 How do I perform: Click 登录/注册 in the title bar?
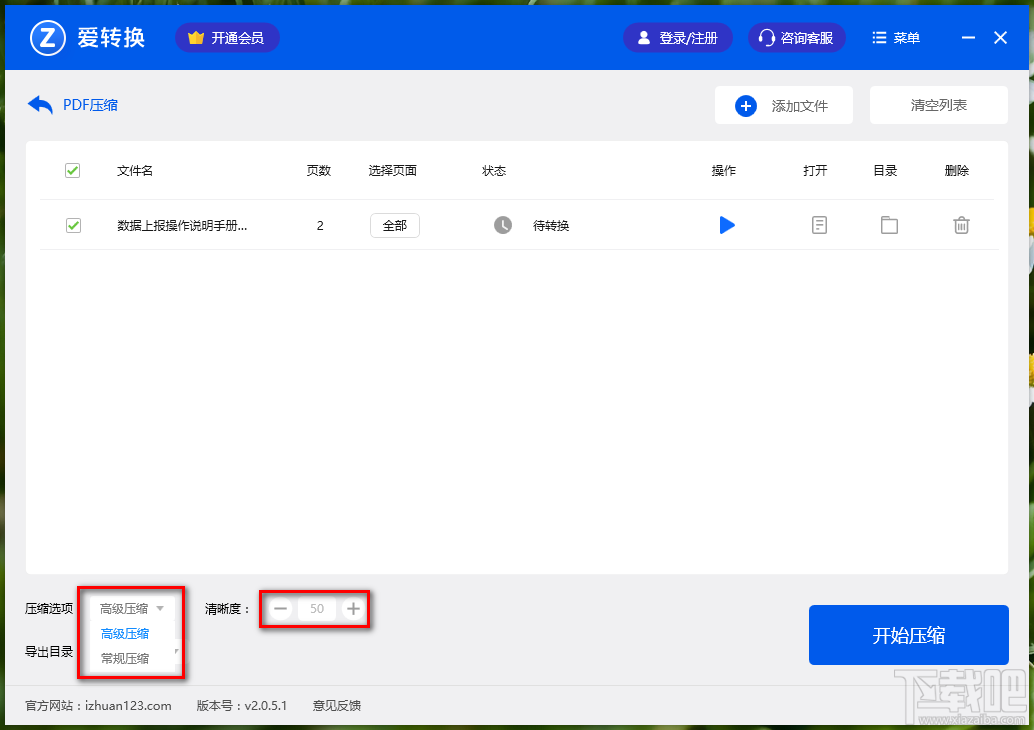click(678, 37)
